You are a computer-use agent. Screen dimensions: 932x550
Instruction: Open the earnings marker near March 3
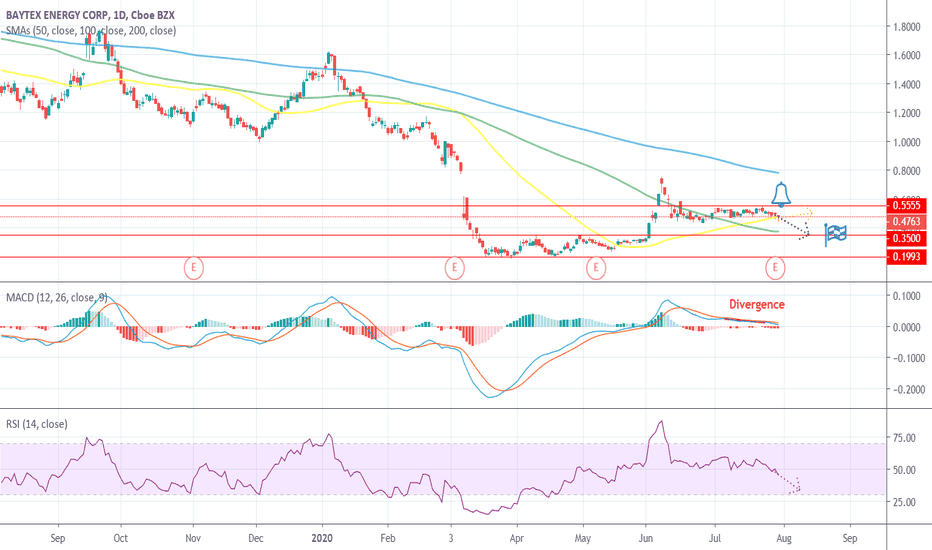pos(454,268)
